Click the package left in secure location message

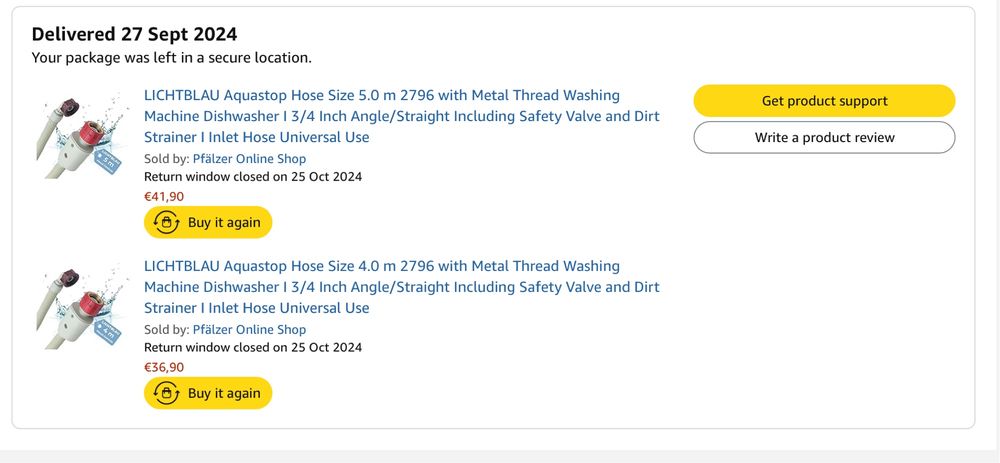coord(171,58)
